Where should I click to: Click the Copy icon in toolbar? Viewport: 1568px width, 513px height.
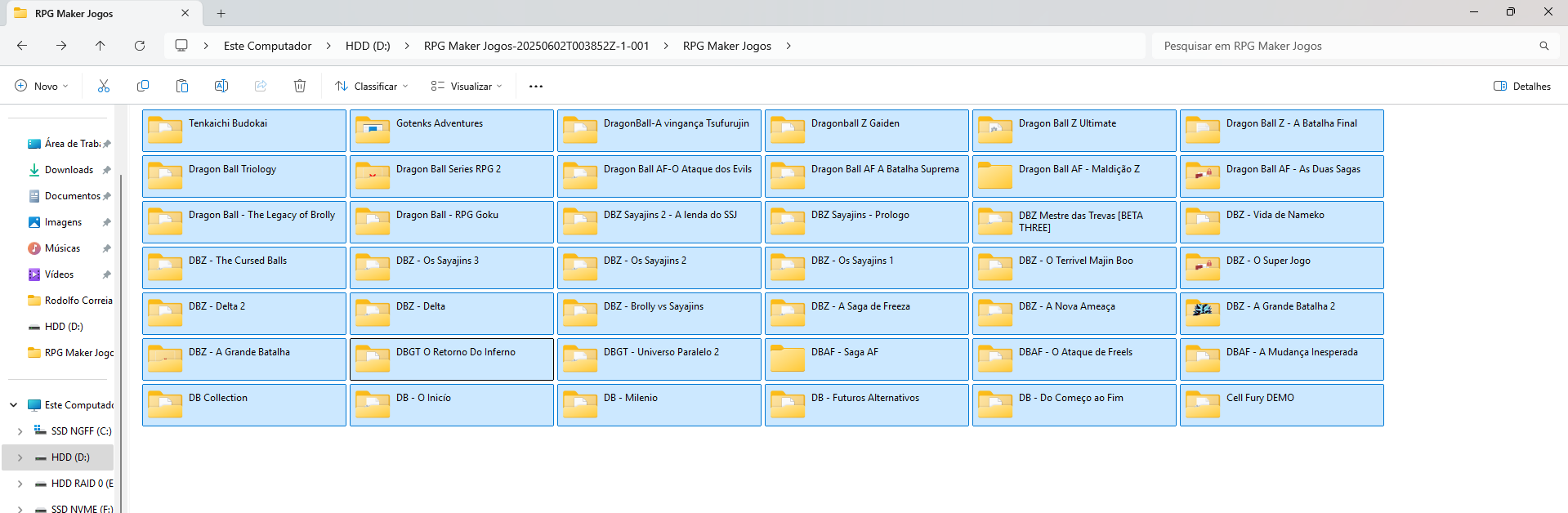(143, 86)
